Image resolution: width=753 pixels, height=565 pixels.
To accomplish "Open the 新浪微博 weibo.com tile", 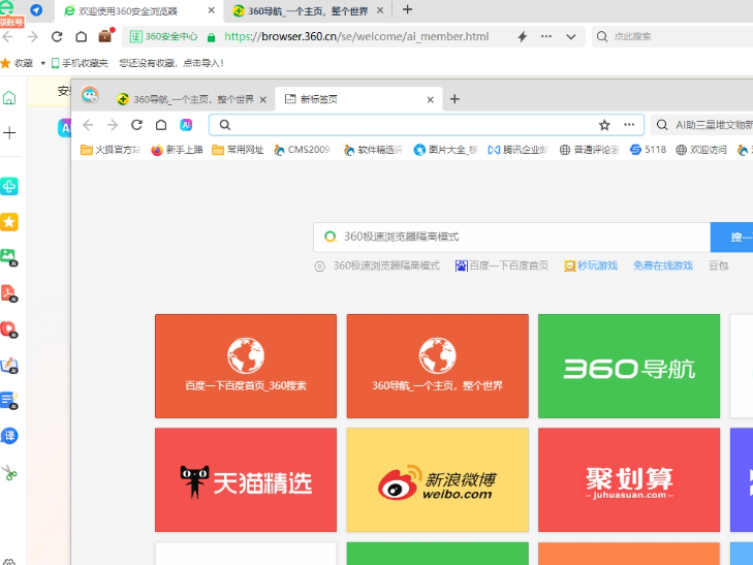I will pos(437,480).
